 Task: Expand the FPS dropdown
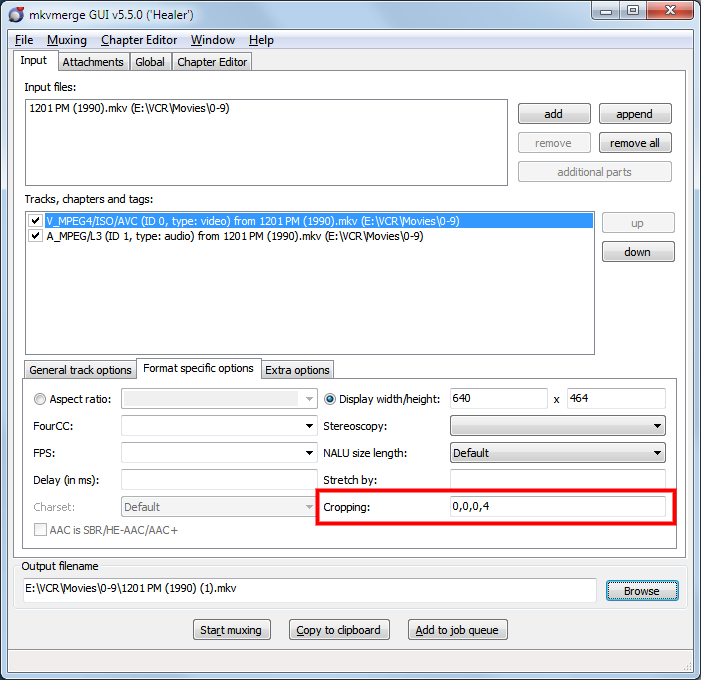(309, 453)
